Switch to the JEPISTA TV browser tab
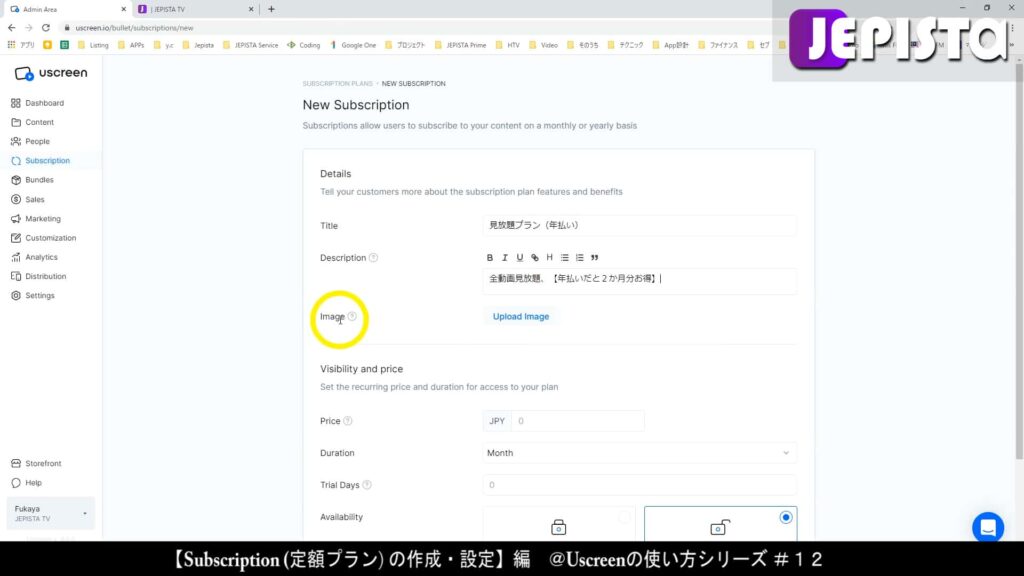The image size is (1024, 576). point(195,9)
